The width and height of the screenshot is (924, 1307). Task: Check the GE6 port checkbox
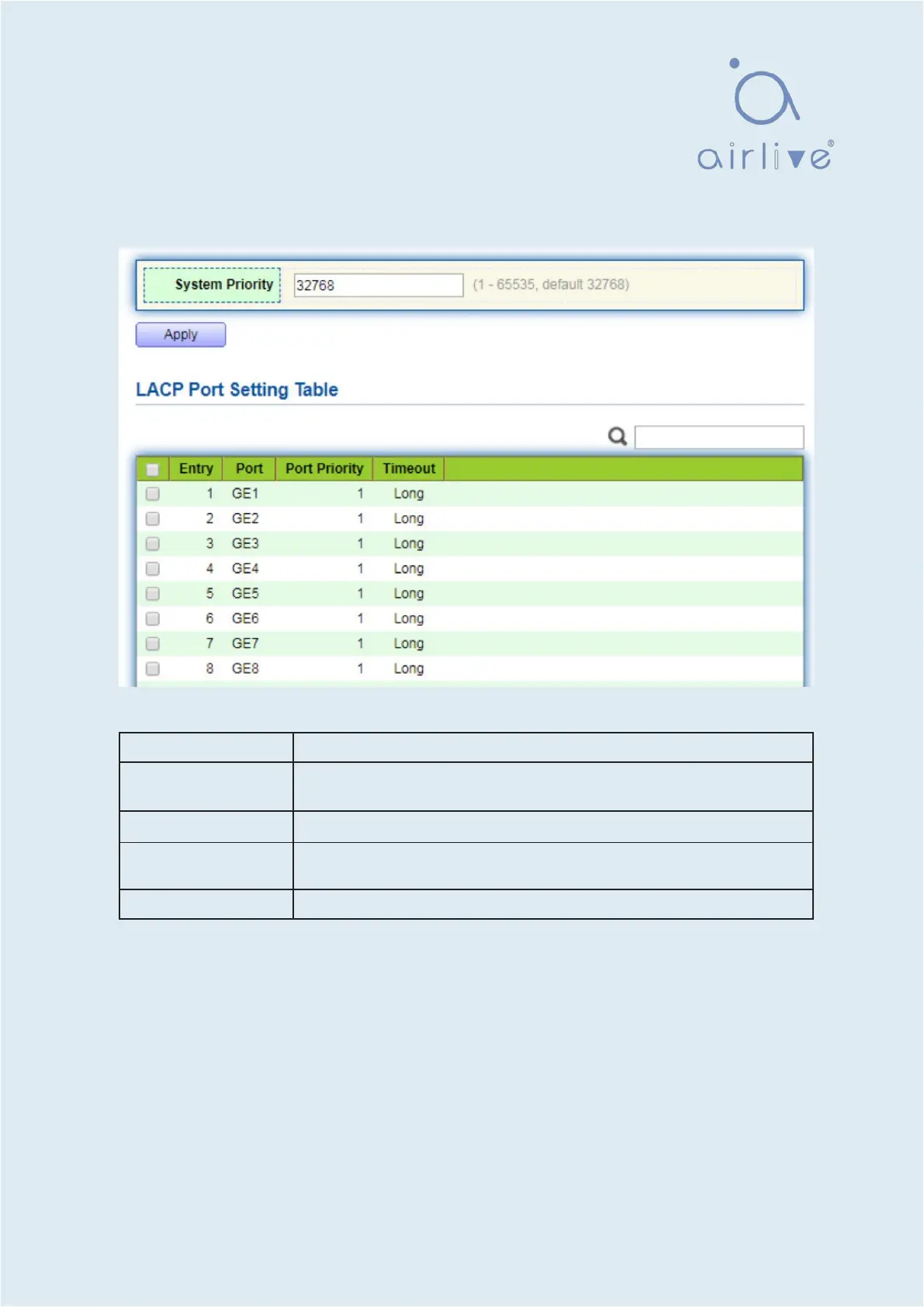pyautogui.click(x=153, y=619)
